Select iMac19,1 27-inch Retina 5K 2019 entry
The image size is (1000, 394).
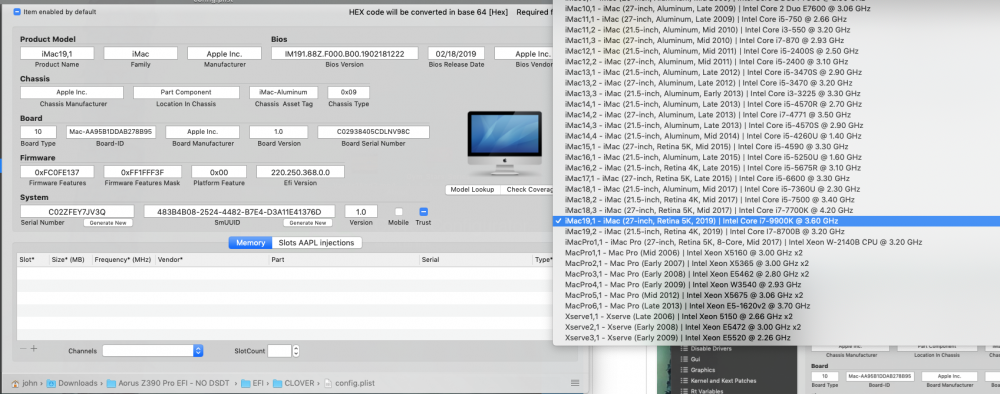pyautogui.click(x=776, y=221)
